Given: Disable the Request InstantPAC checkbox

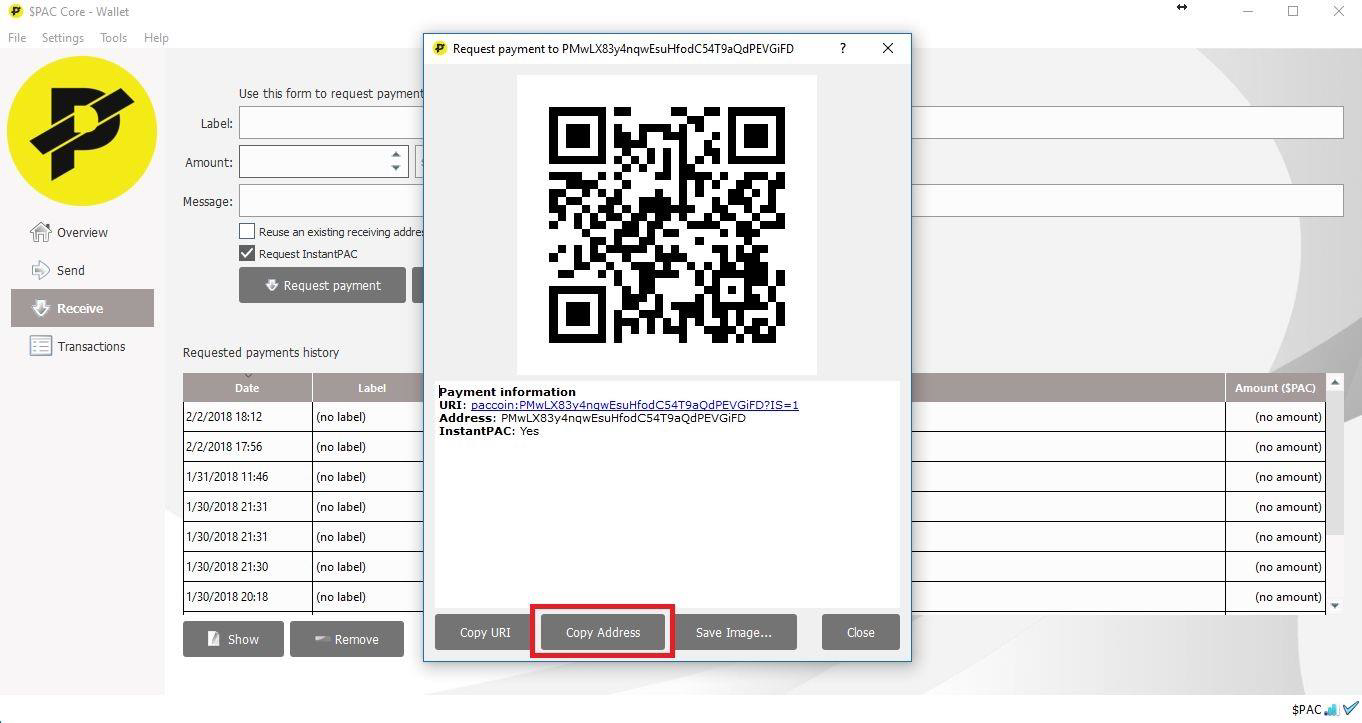Looking at the screenshot, I should click(247, 253).
